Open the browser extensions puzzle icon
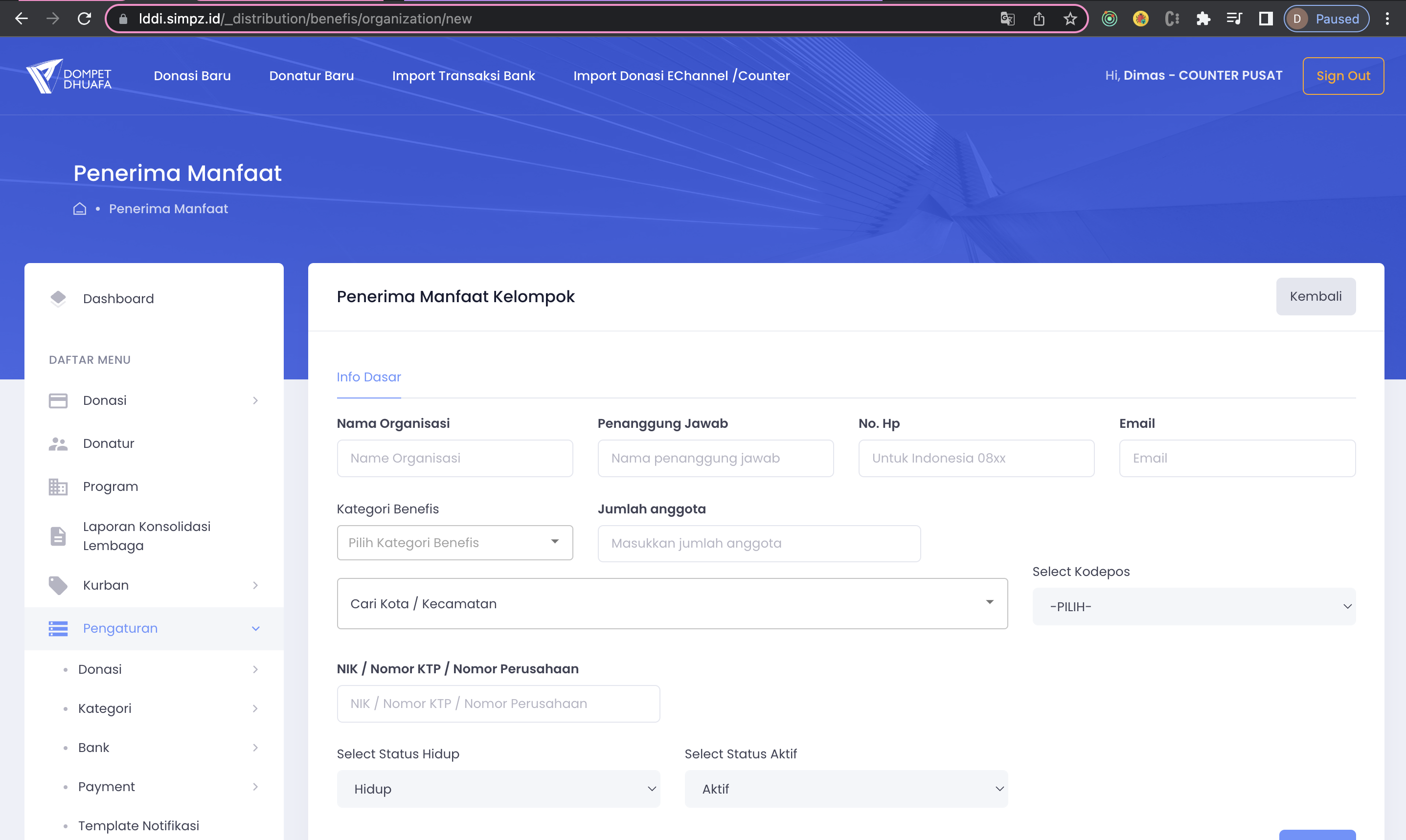Screen dimensions: 1406x840 (1202, 19)
